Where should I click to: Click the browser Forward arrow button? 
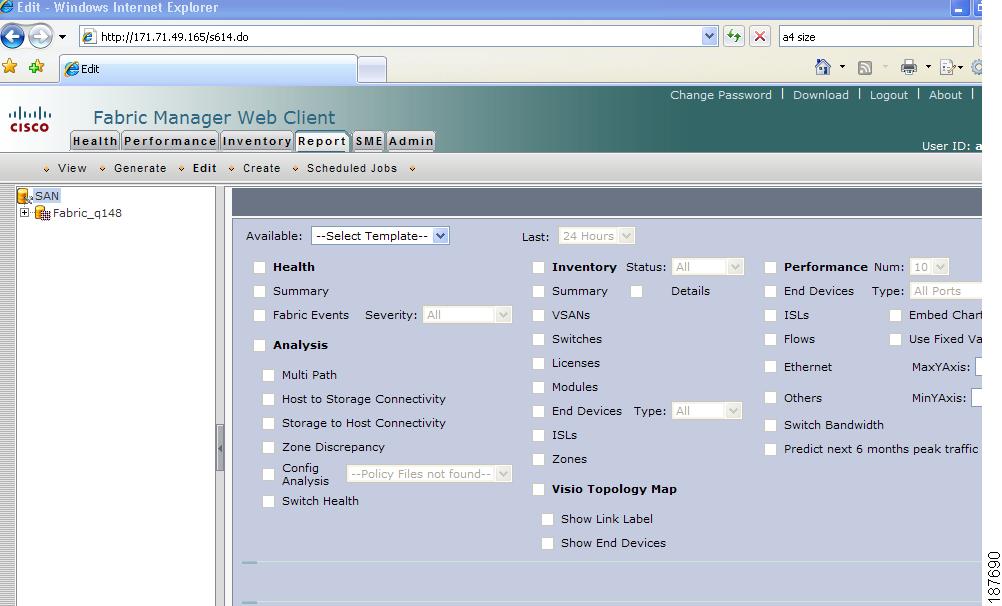point(40,36)
